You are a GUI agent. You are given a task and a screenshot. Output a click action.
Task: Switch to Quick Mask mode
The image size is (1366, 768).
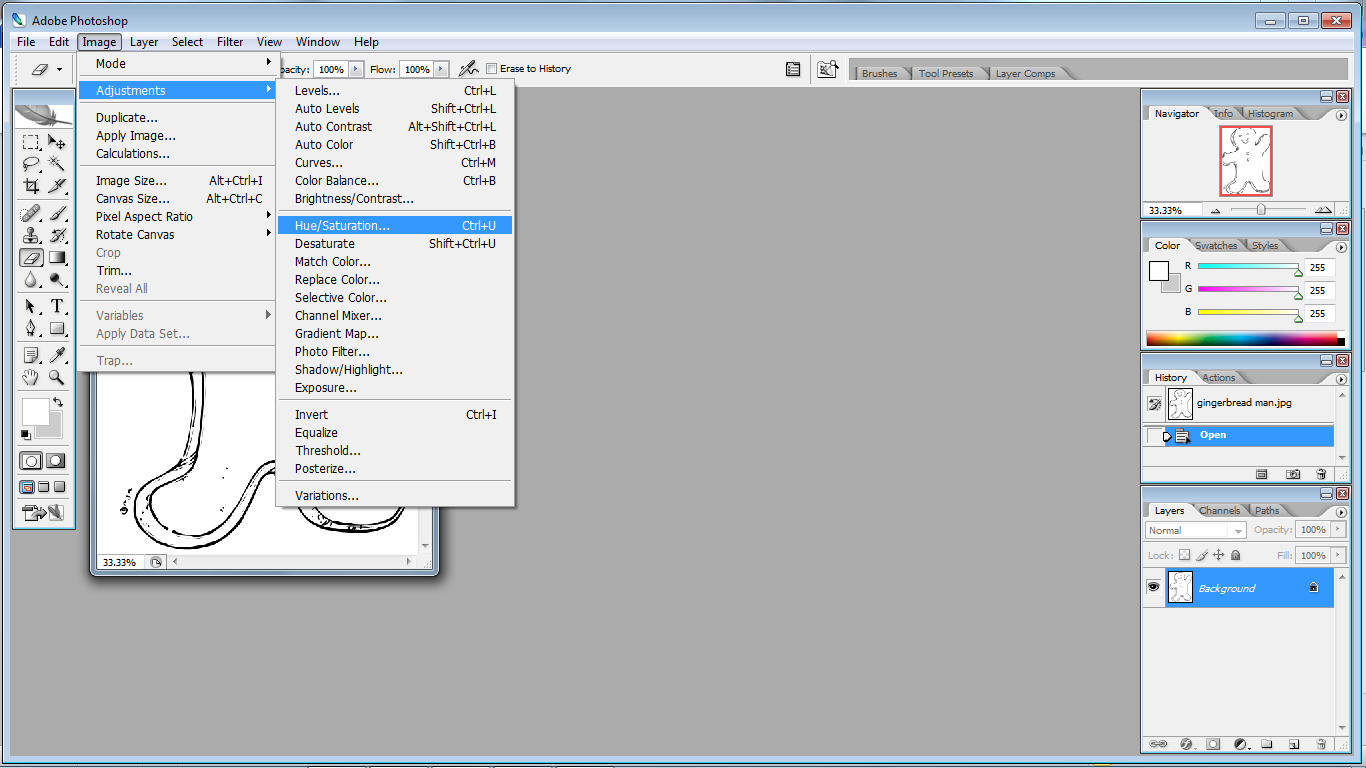coord(56,461)
